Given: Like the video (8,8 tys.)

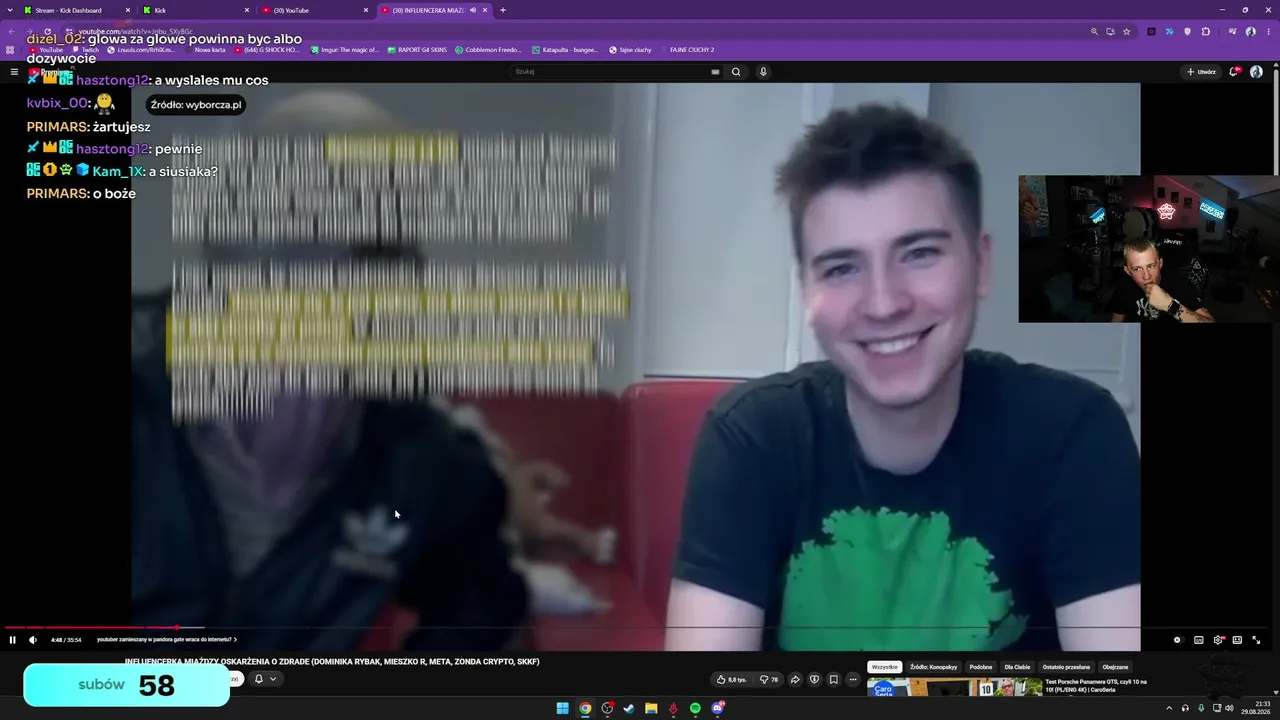Looking at the screenshot, I should [x=732, y=679].
